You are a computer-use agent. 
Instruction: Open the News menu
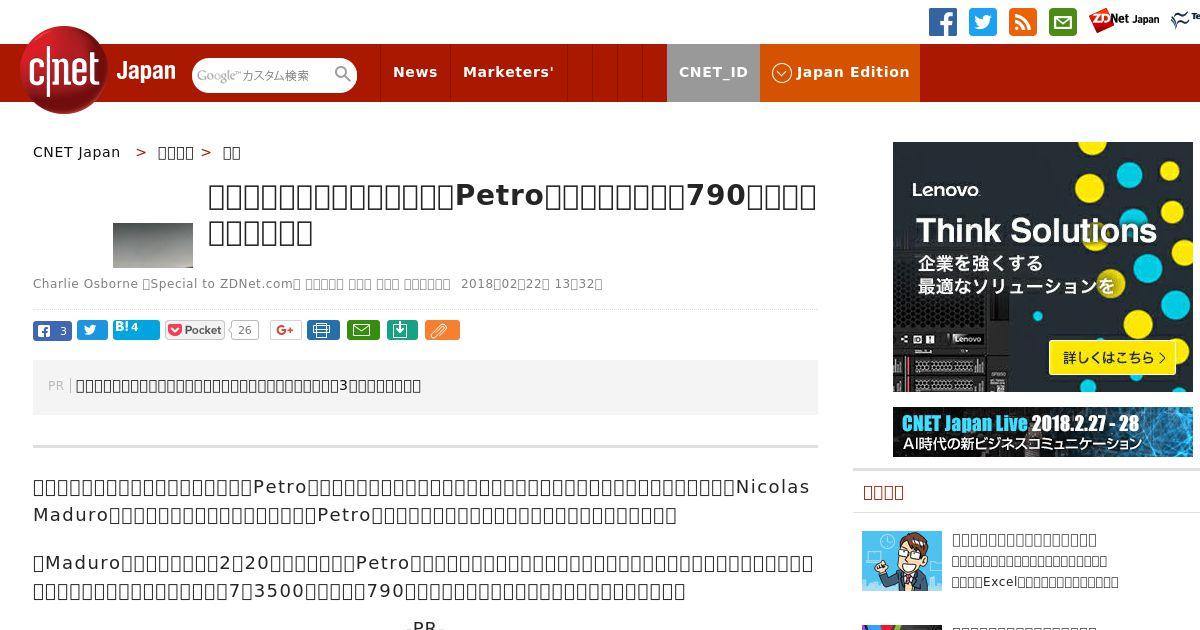[x=415, y=72]
